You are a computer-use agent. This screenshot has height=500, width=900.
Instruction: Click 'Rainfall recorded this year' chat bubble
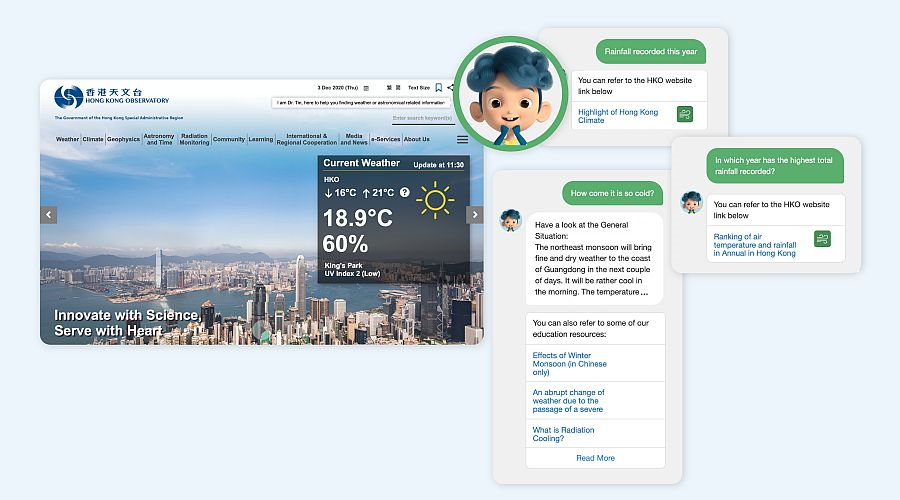point(651,52)
